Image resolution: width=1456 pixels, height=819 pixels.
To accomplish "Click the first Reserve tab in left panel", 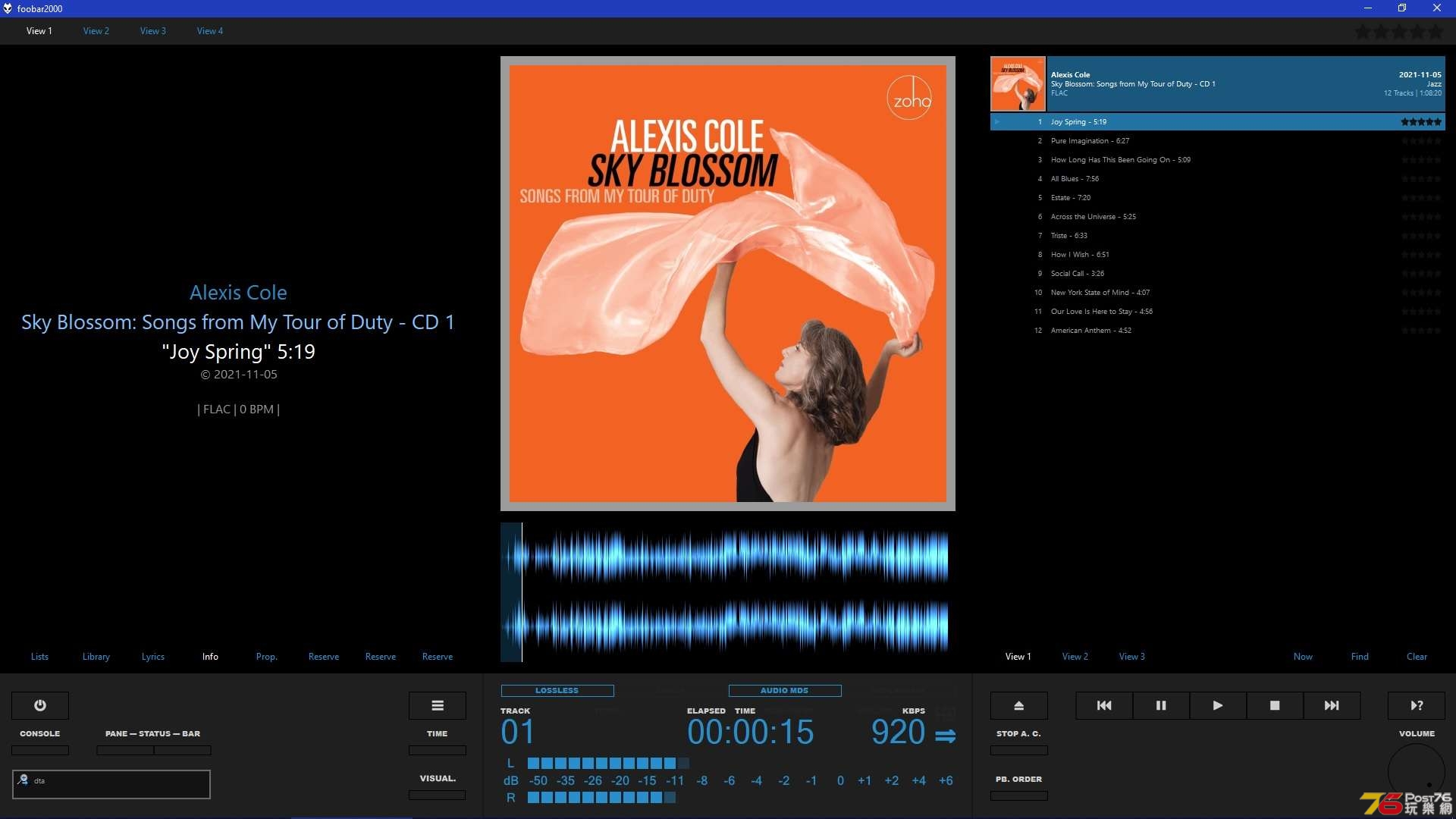I will point(324,657).
